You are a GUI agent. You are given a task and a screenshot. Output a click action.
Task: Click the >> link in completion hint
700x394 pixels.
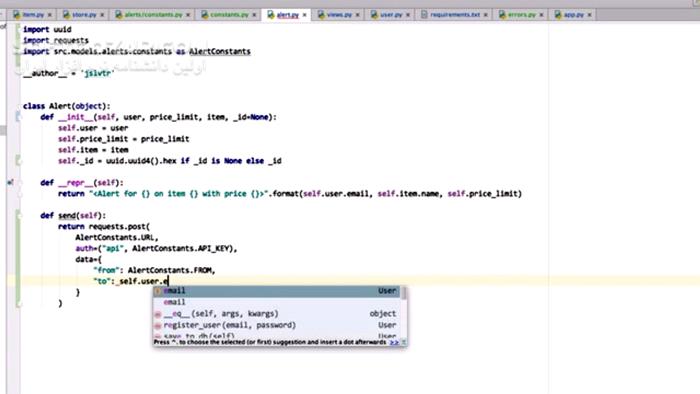394,342
